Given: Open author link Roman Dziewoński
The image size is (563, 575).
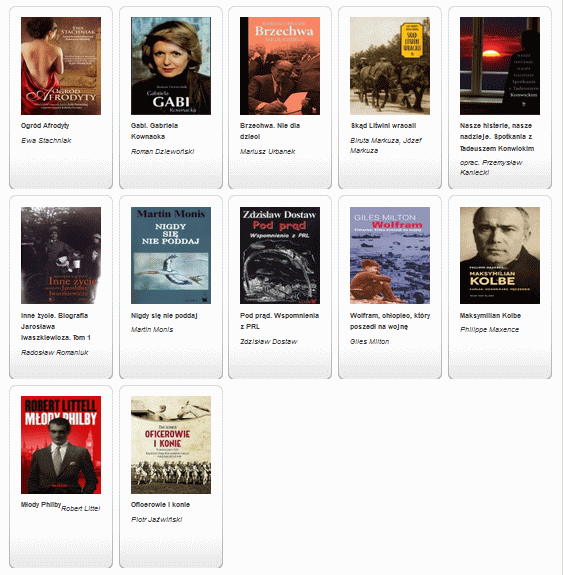Looking at the screenshot, I should pyautogui.click(x=162, y=151).
